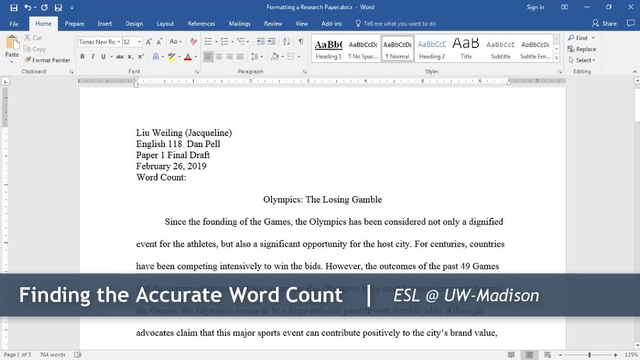Toggle Italic formatting
This screenshot has width=640, height=360.
tap(93, 57)
